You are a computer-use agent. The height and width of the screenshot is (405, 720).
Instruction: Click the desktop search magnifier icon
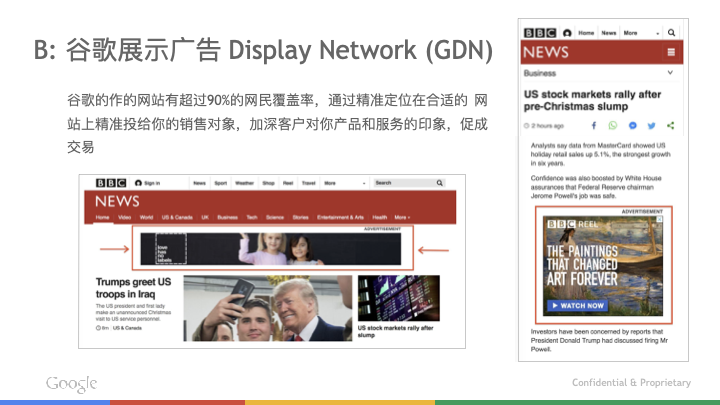(439, 183)
